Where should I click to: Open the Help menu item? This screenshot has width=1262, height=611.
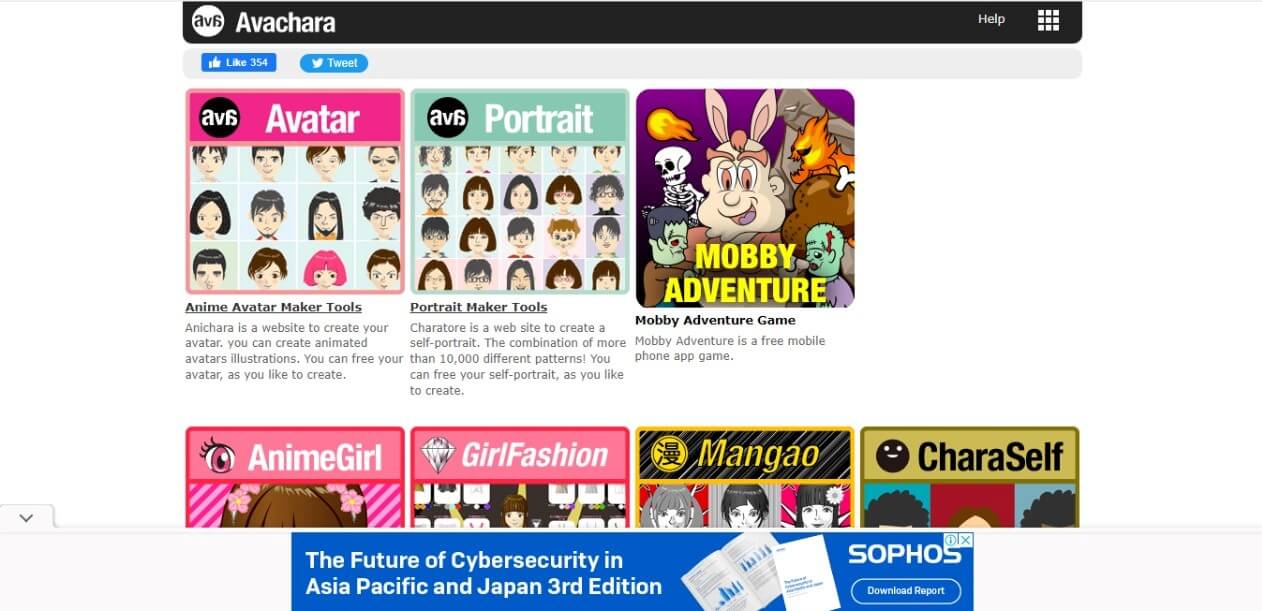(x=991, y=19)
